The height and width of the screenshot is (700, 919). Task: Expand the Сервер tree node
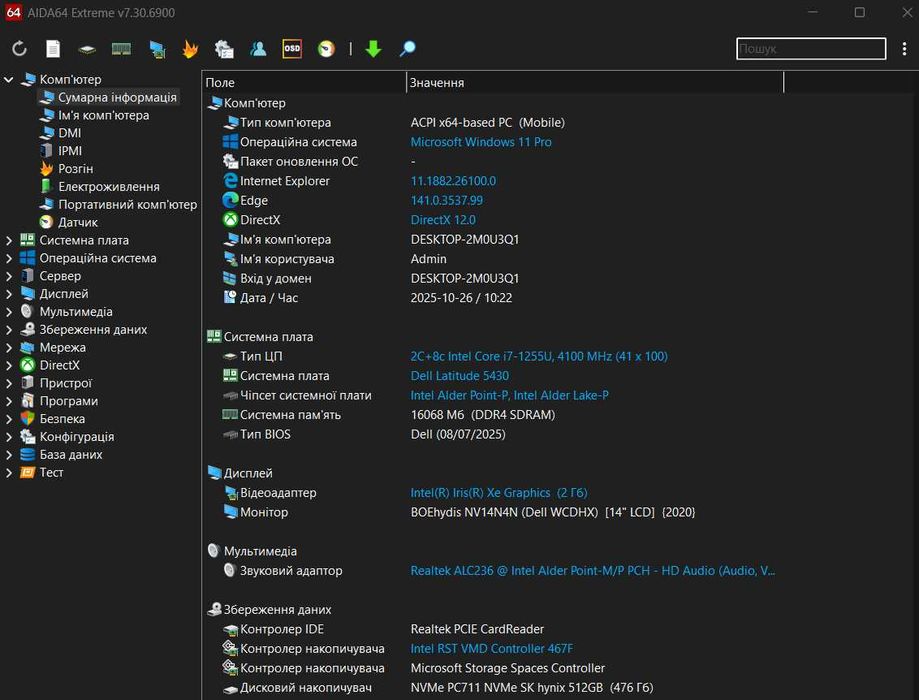coord(8,276)
